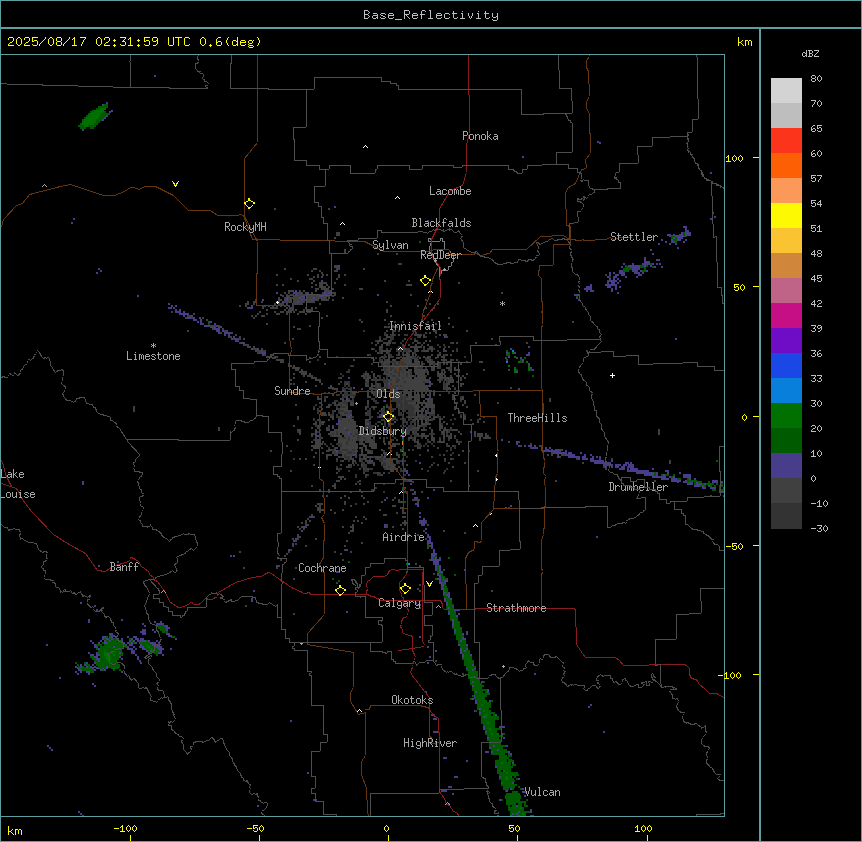862x842 pixels.
Task: Click the Vulcan label
Action: pos(542,792)
